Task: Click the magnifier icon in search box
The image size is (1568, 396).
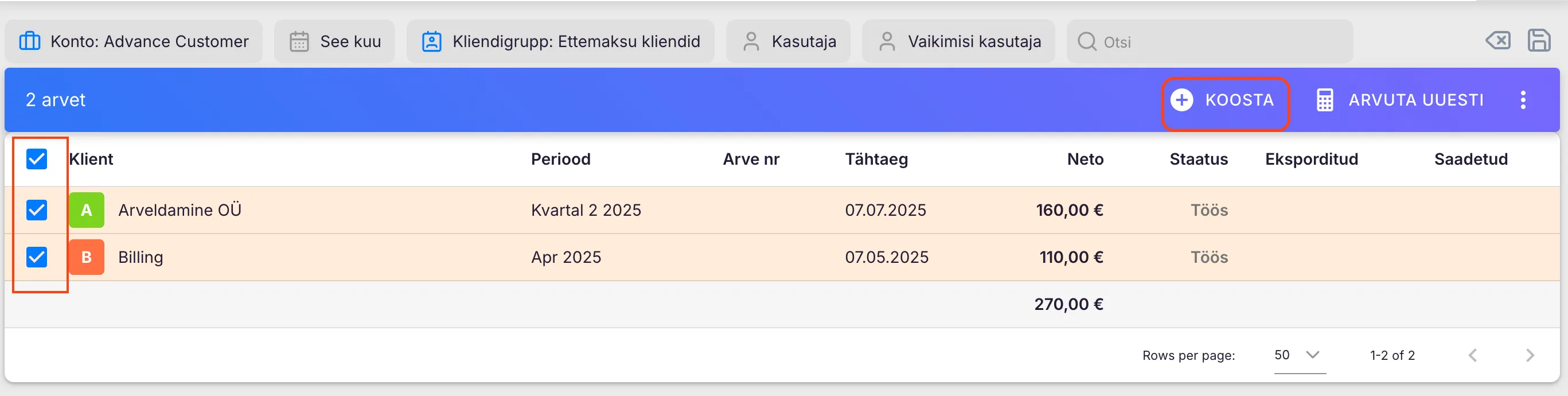Action: click(1086, 41)
